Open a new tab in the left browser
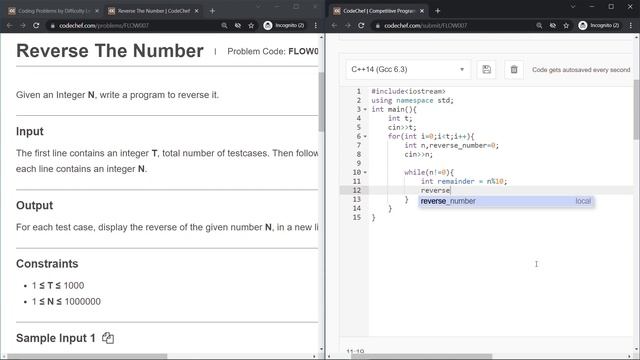Image resolution: width=640 pixels, height=360 pixels. point(212,11)
